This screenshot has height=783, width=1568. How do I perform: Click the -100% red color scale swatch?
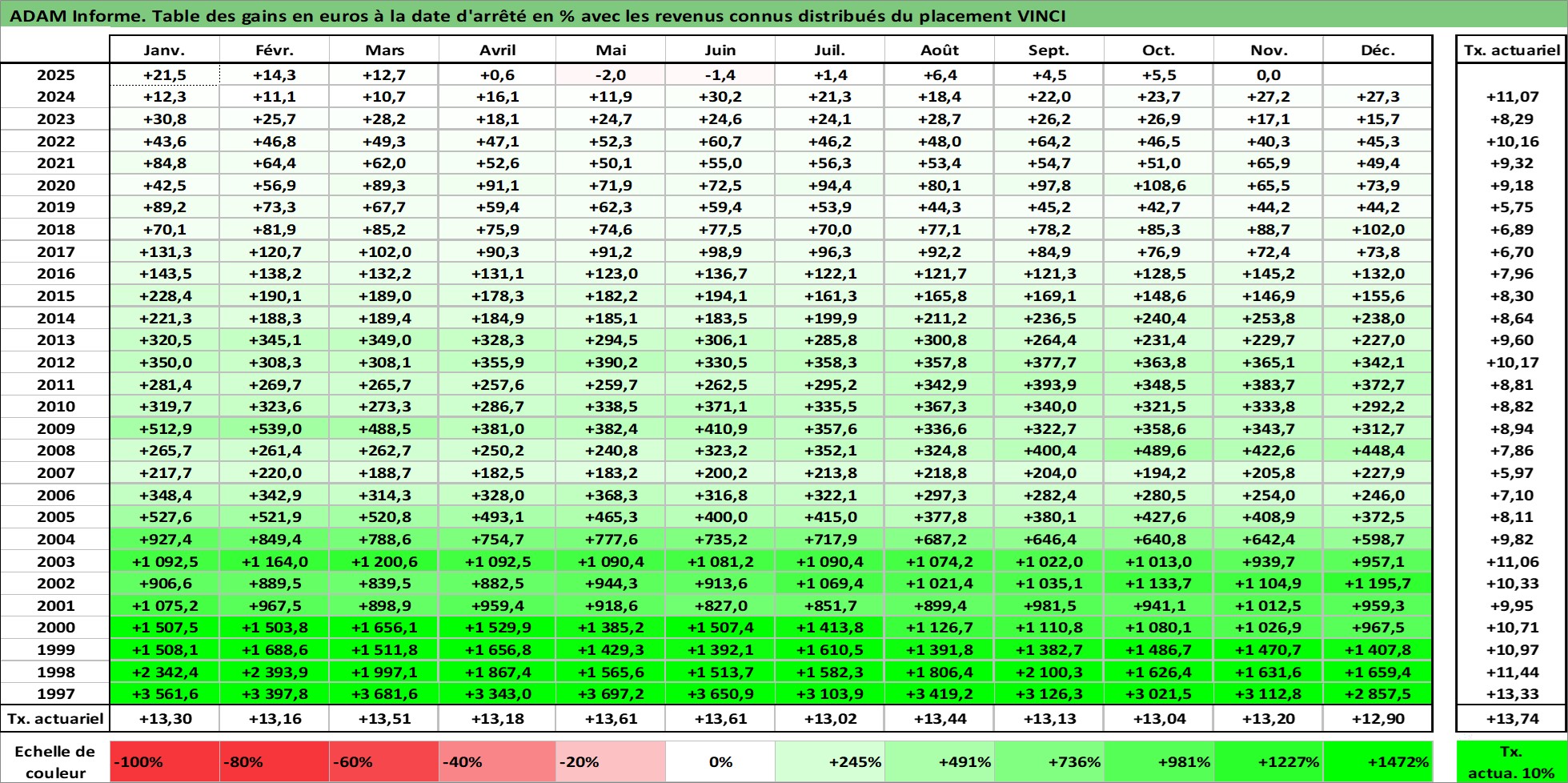pos(164,761)
